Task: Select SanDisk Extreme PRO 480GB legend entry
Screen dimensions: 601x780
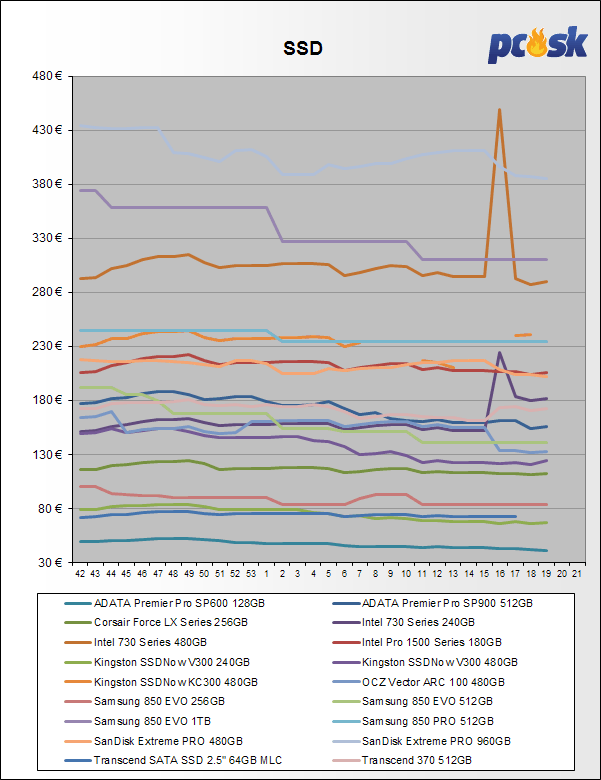Action: pyautogui.click(x=154, y=741)
